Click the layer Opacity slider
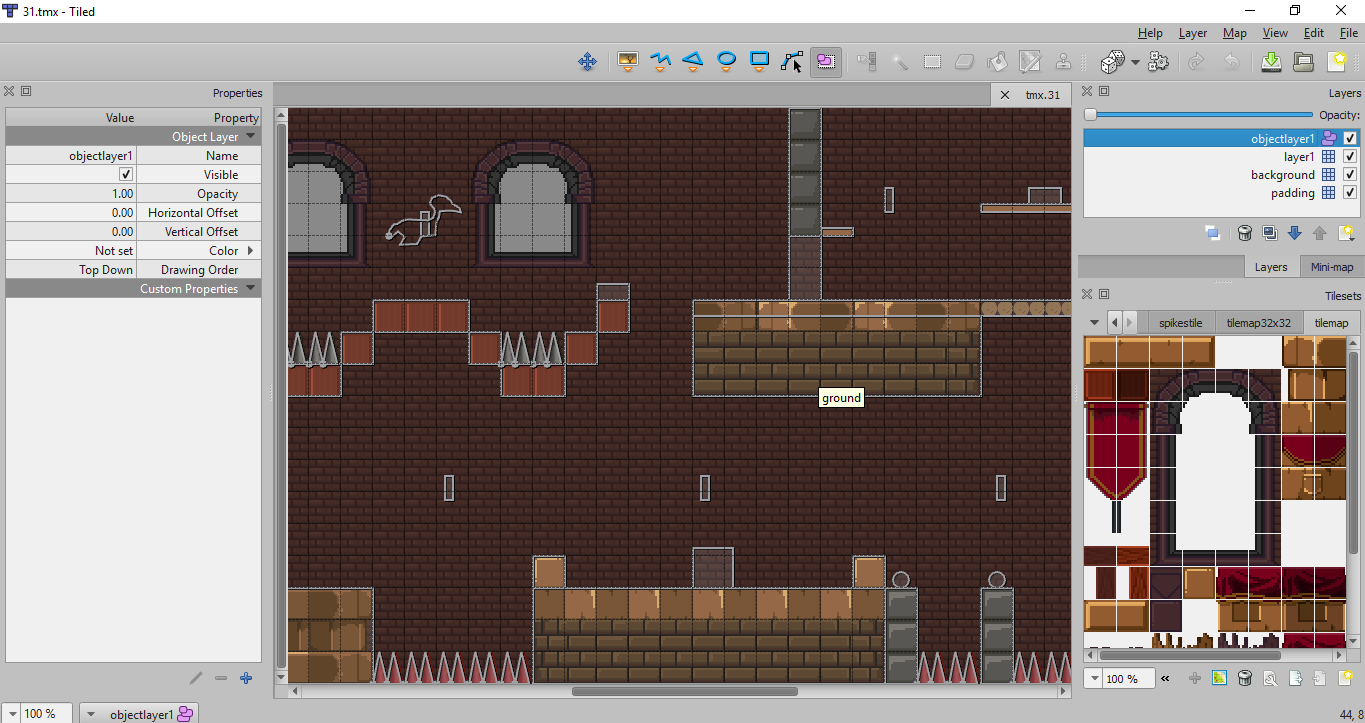 [1200, 116]
